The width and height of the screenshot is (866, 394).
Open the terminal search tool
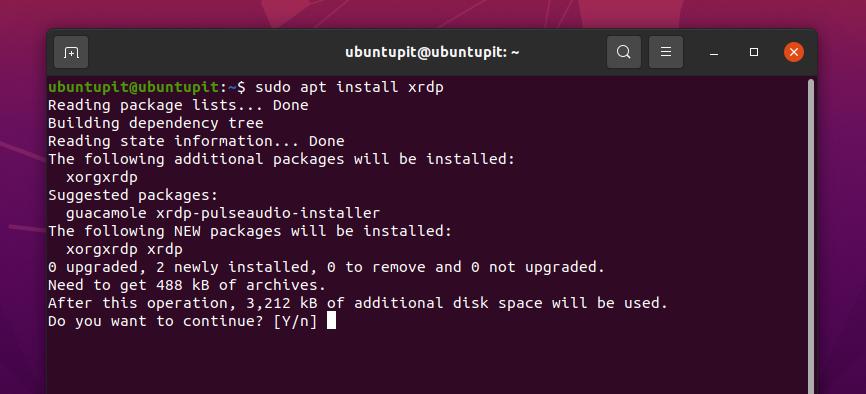pos(624,52)
